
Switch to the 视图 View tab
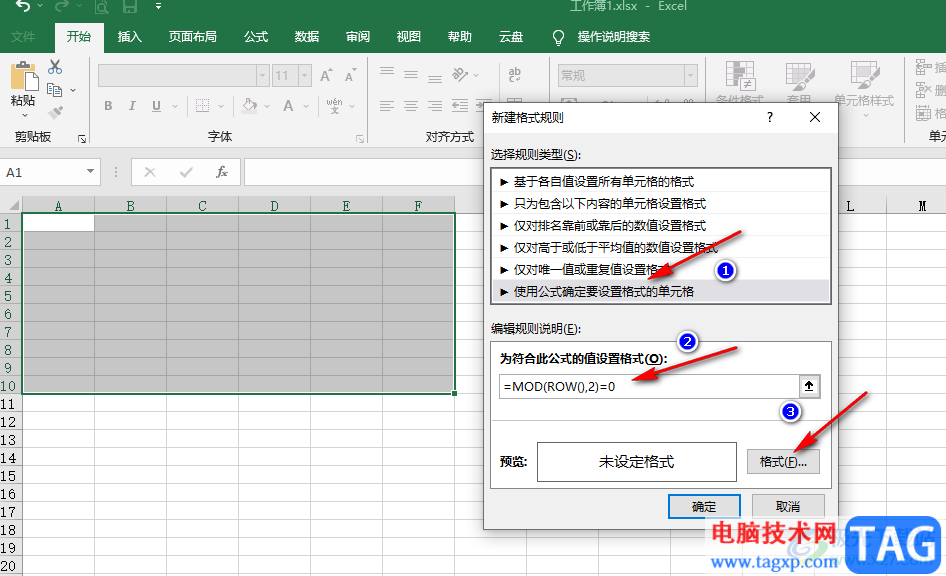408,37
